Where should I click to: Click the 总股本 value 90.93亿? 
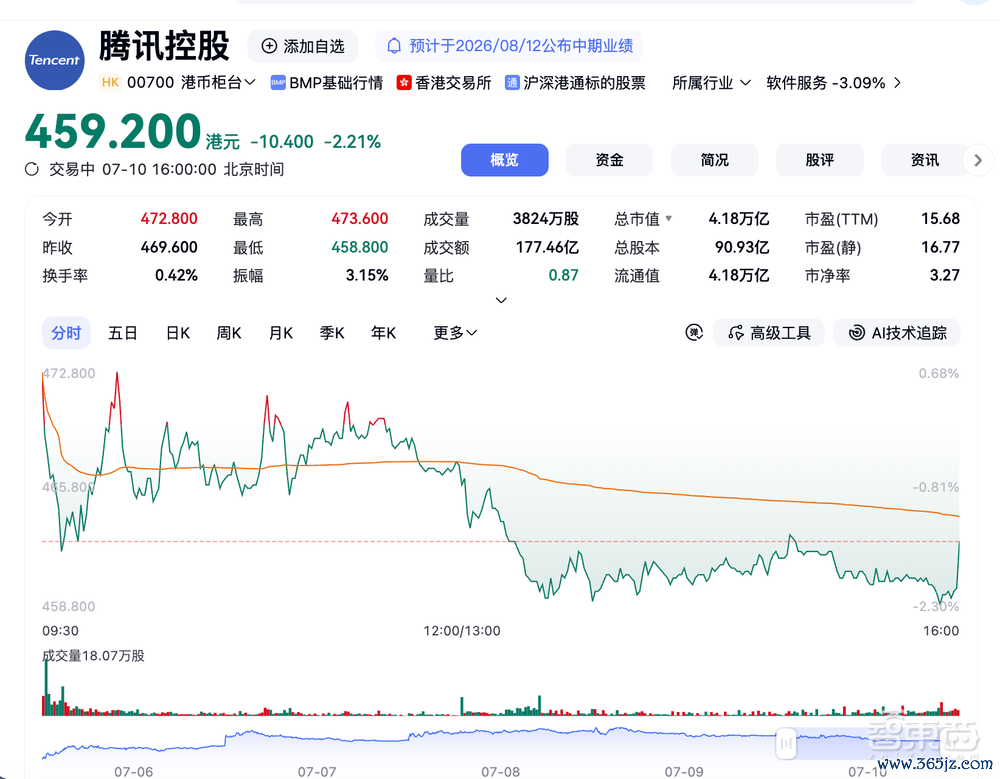742,247
